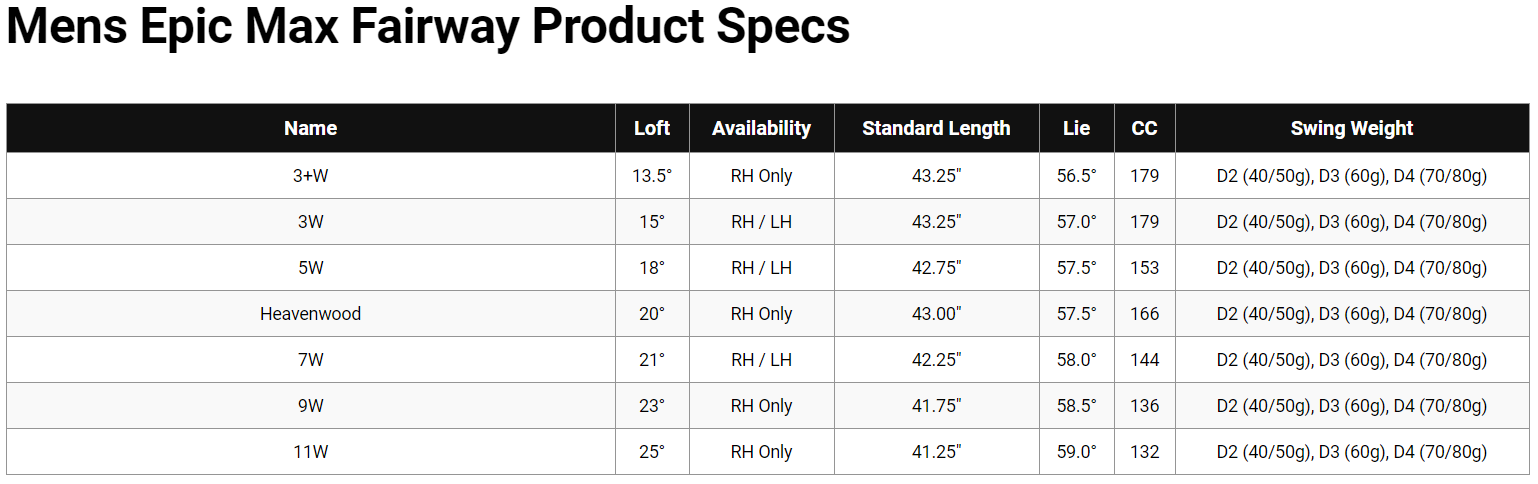Click the Lie column header
Image resolution: width=1538 pixels, height=484 pixels.
tap(1076, 128)
